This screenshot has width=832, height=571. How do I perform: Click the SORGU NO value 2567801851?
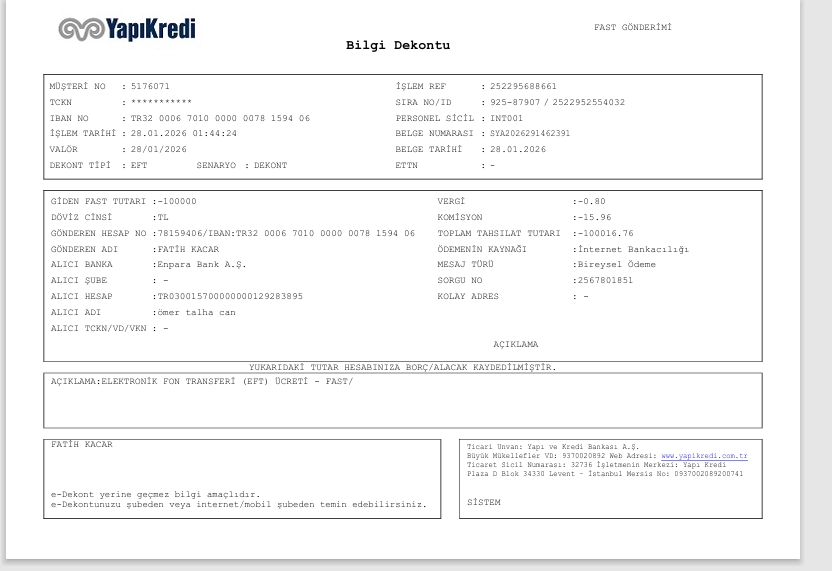pyautogui.click(x=605, y=280)
